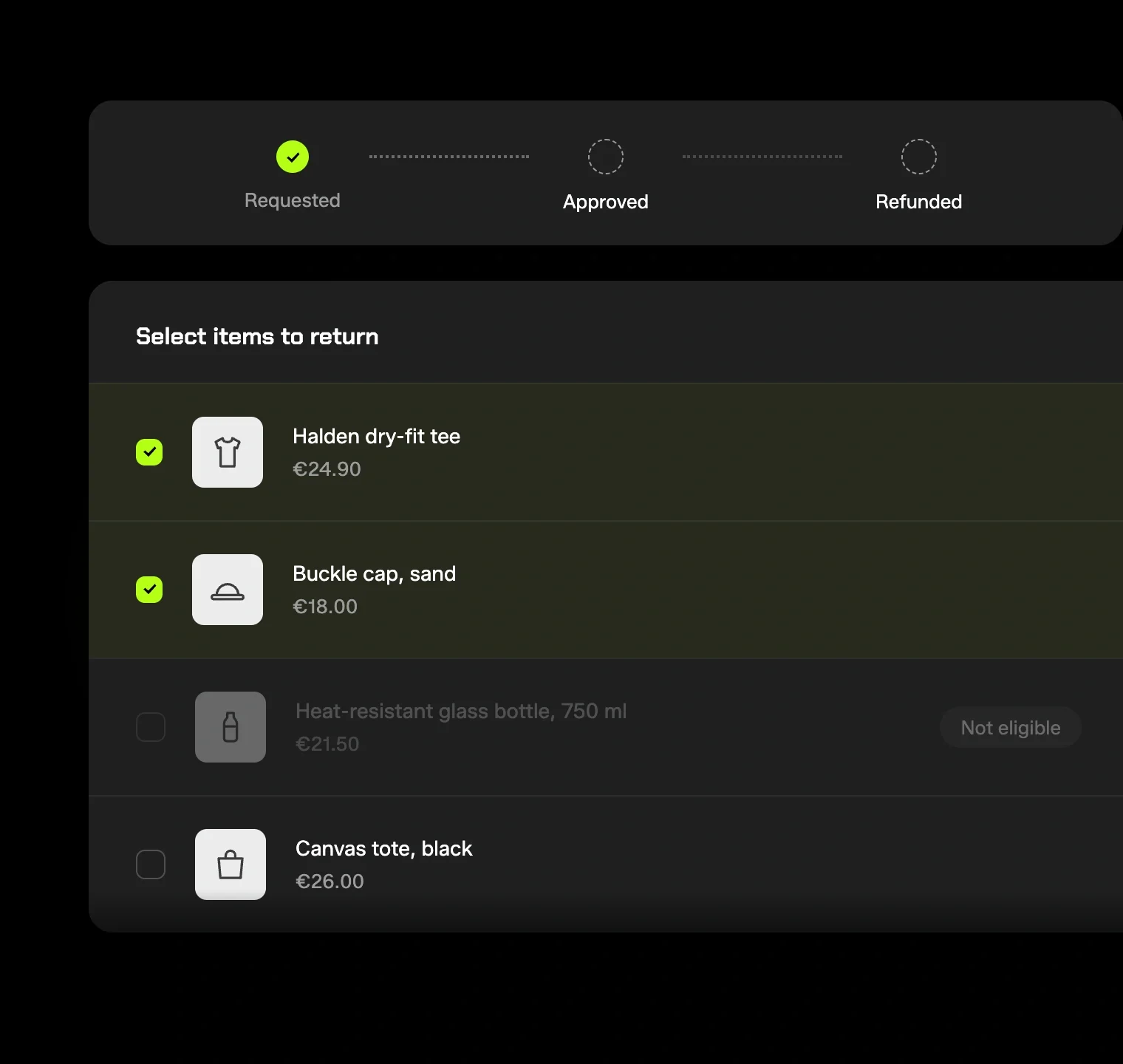1123x1064 pixels.
Task: Click the tote bag icon for Canvas tote
Action: coord(231,864)
